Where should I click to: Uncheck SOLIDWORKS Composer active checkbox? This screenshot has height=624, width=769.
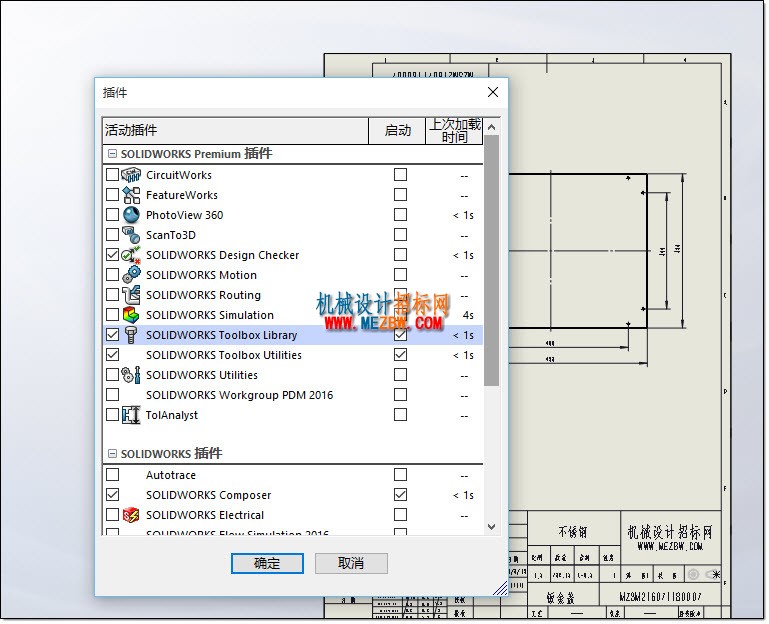pos(112,495)
